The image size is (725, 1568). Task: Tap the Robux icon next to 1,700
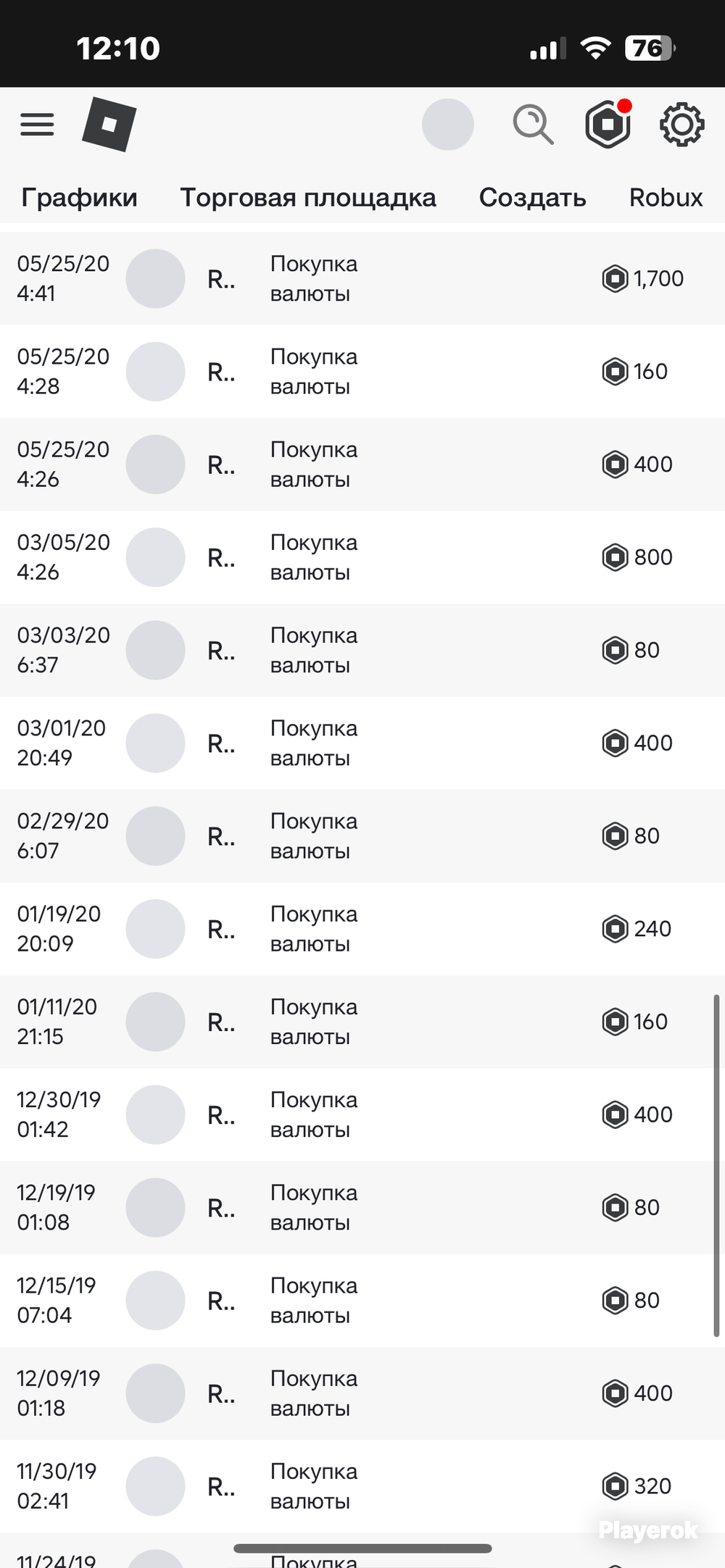click(615, 279)
